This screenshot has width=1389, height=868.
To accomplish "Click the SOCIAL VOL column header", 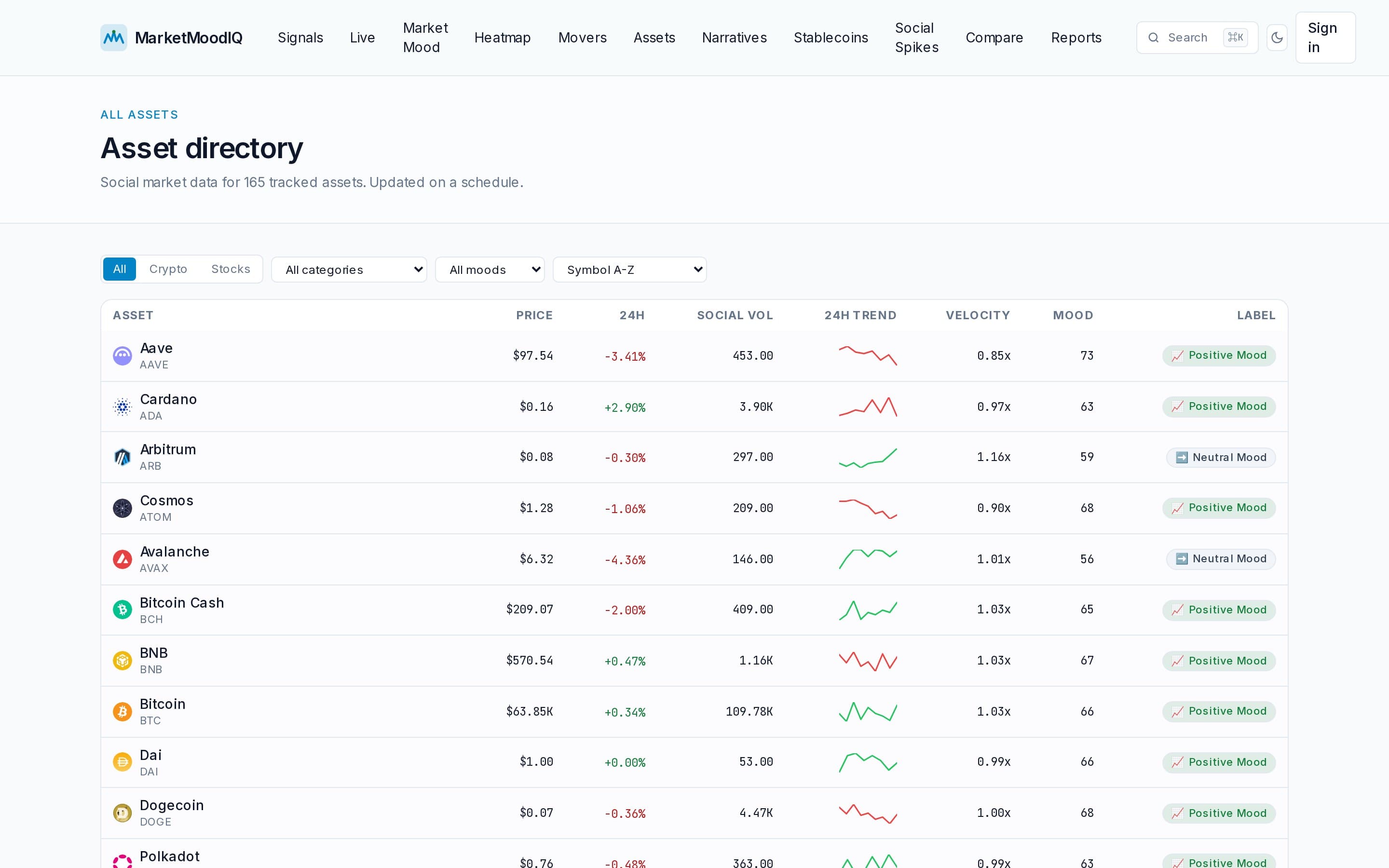I will pyautogui.click(x=735, y=315).
